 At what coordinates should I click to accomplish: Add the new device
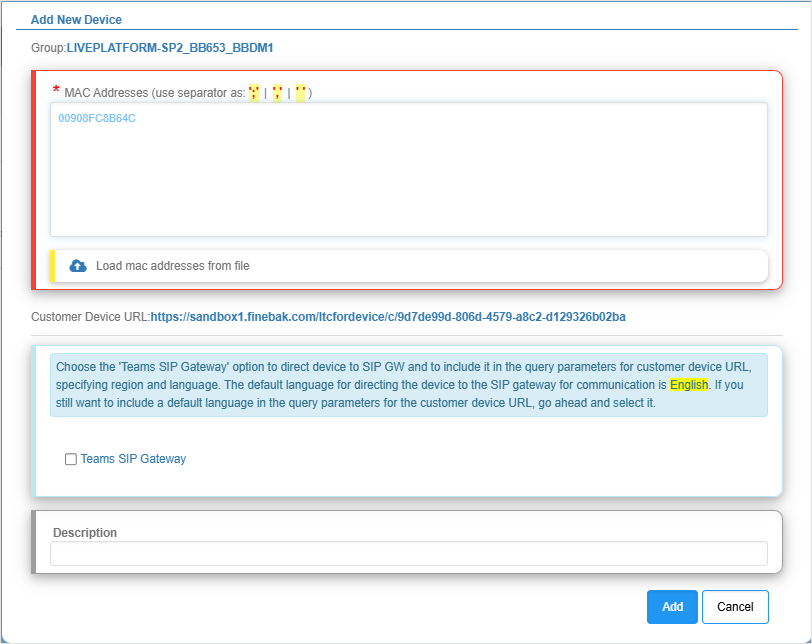[x=672, y=607]
